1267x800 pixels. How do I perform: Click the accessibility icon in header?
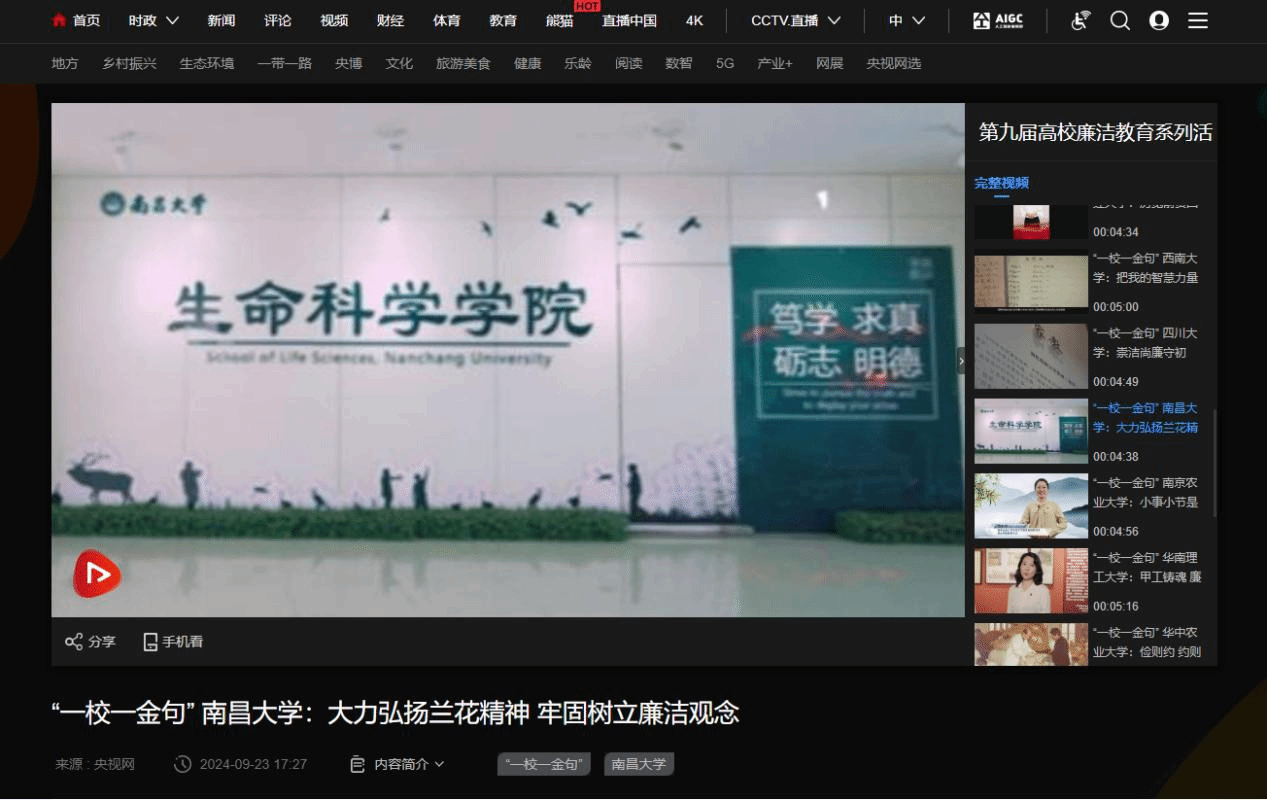(1080, 21)
